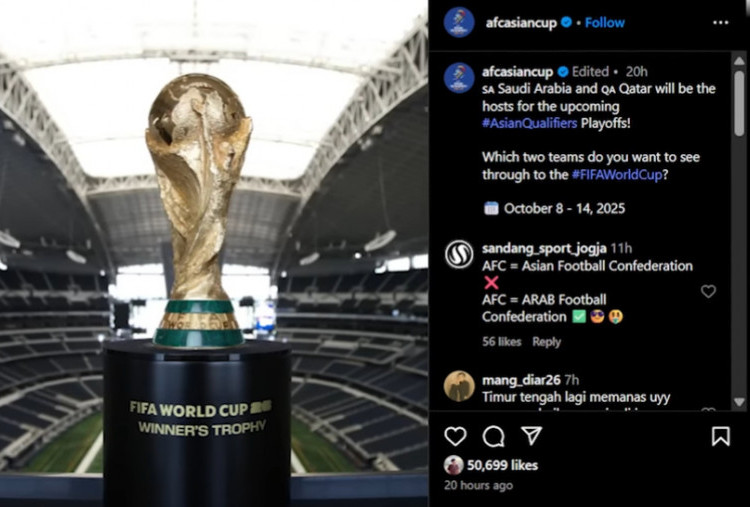Viewport: 750px width, 507px height.
Task: Like the sandang_sport_jogja comment heart
Action: (708, 291)
